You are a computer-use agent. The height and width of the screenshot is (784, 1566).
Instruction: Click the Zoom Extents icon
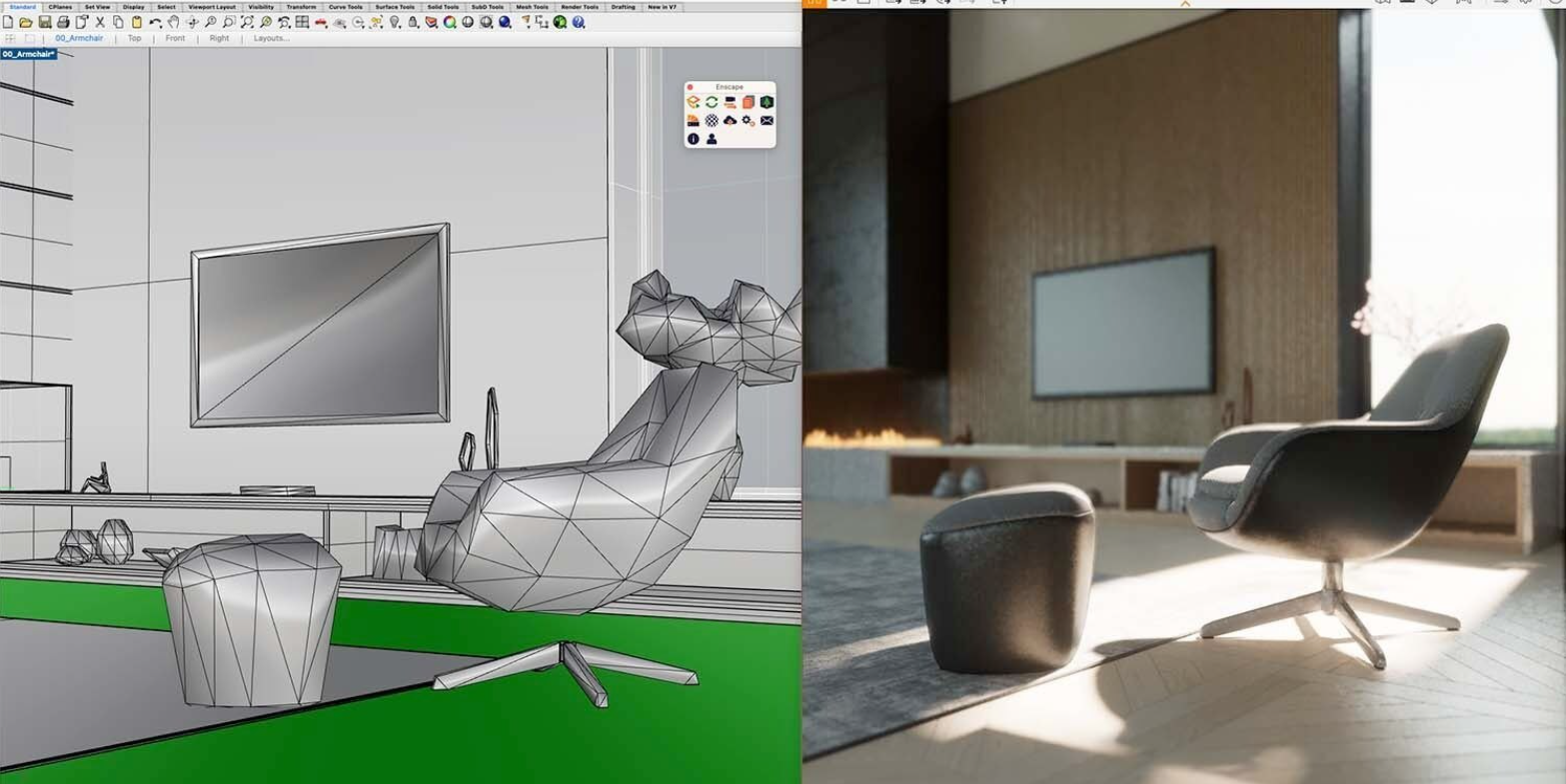click(247, 22)
